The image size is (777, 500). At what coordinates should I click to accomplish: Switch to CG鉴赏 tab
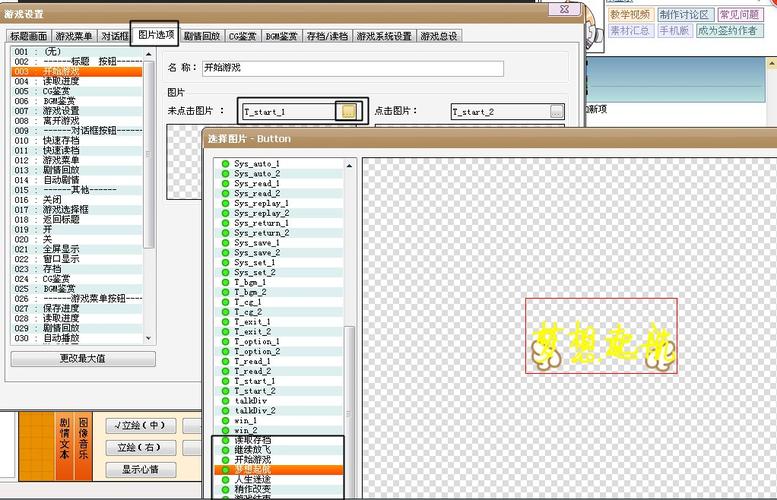242,36
